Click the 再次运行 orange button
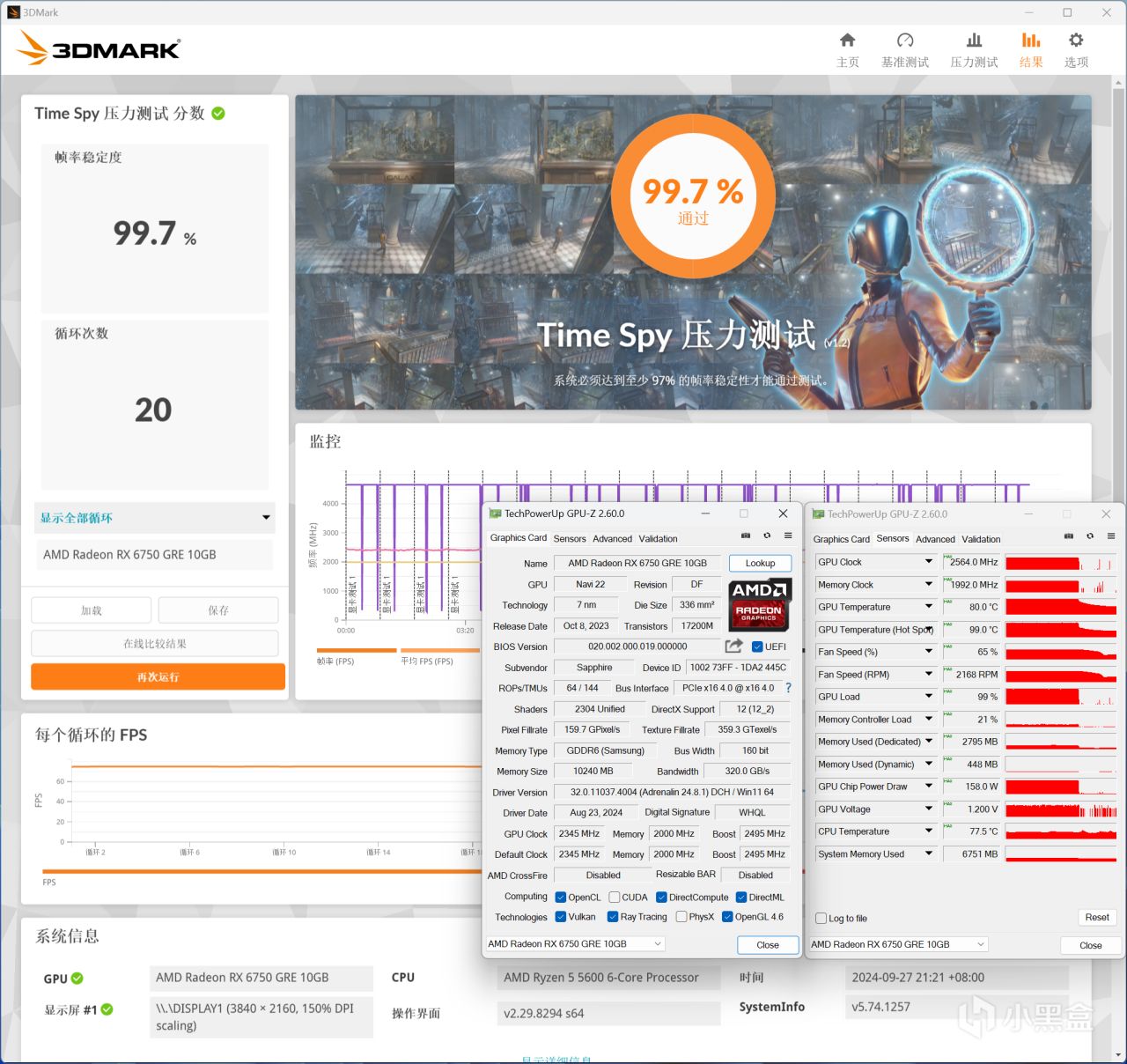The height and width of the screenshot is (1064, 1127). pyautogui.click(x=158, y=676)
